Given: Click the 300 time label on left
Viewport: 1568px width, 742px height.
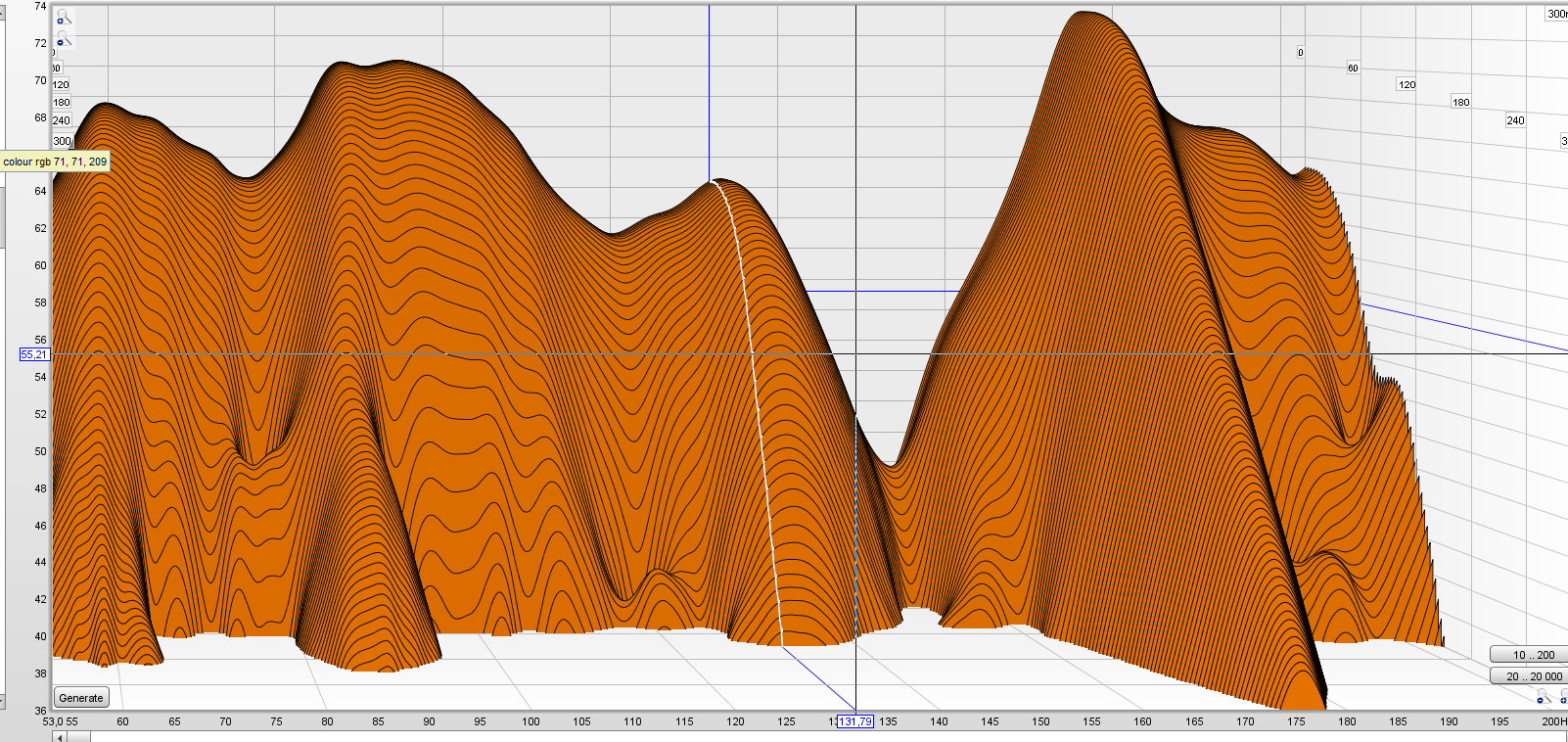Looking at the screenshot, I should [62, 141].
